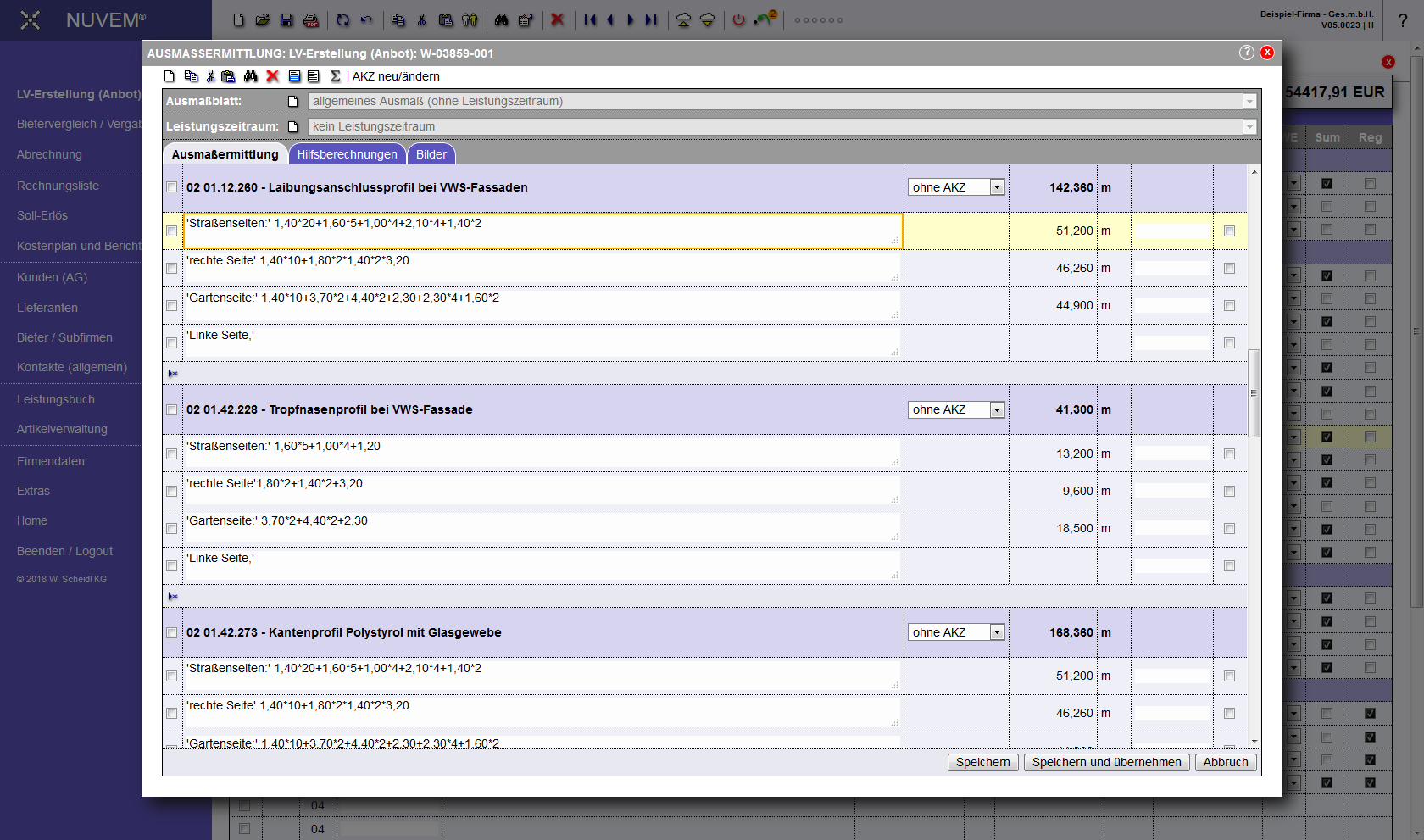Click the add-row arrow icon below position 02 01.12.260
1424x840 pixels.
click(x=173, y=374)
